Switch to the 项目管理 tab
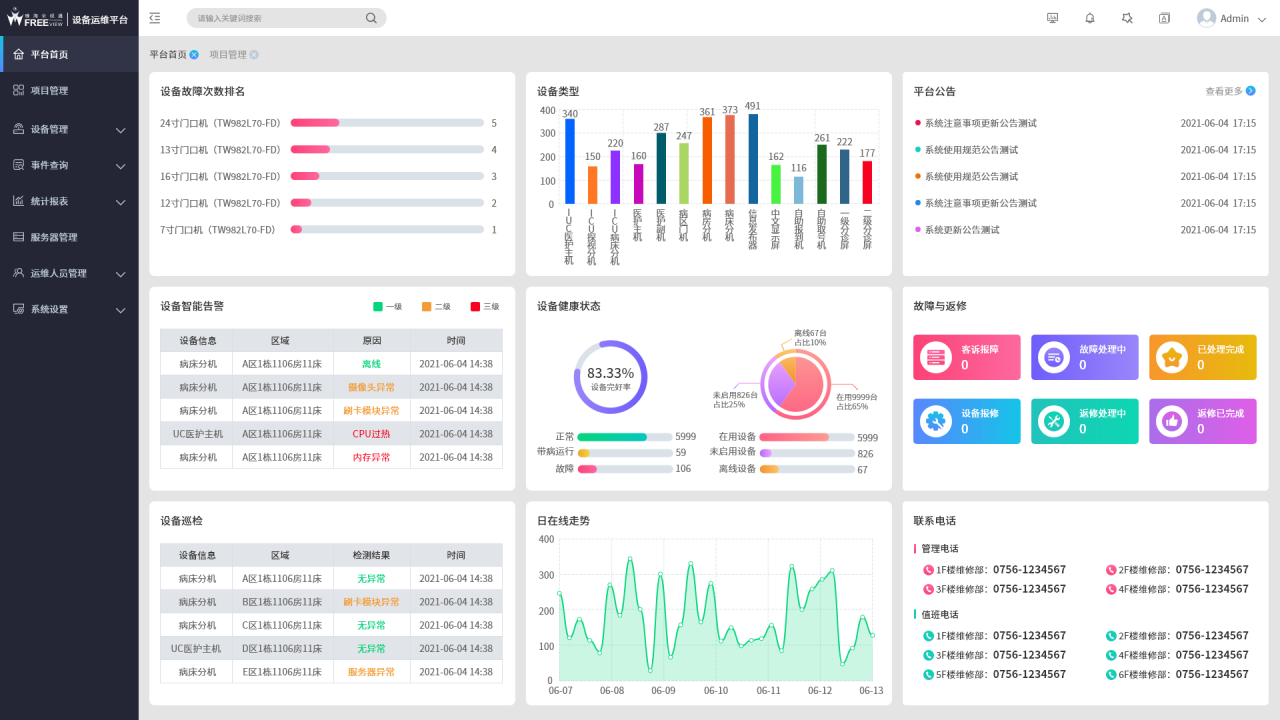Screen dimensions: 1280x720 pyautogui.click(x=228, y=55)
